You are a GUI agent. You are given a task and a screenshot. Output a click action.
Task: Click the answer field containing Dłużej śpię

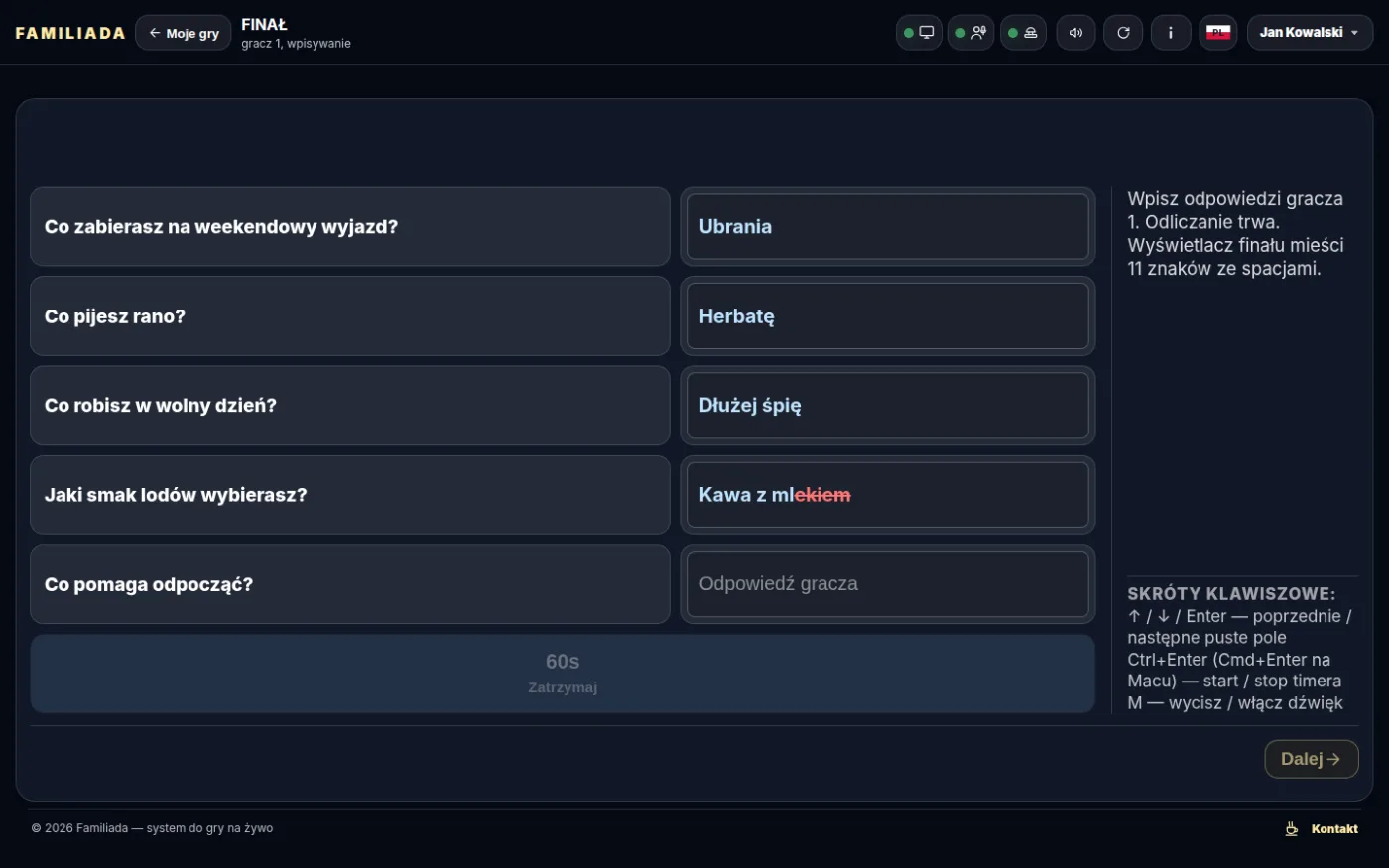(888, 406)
